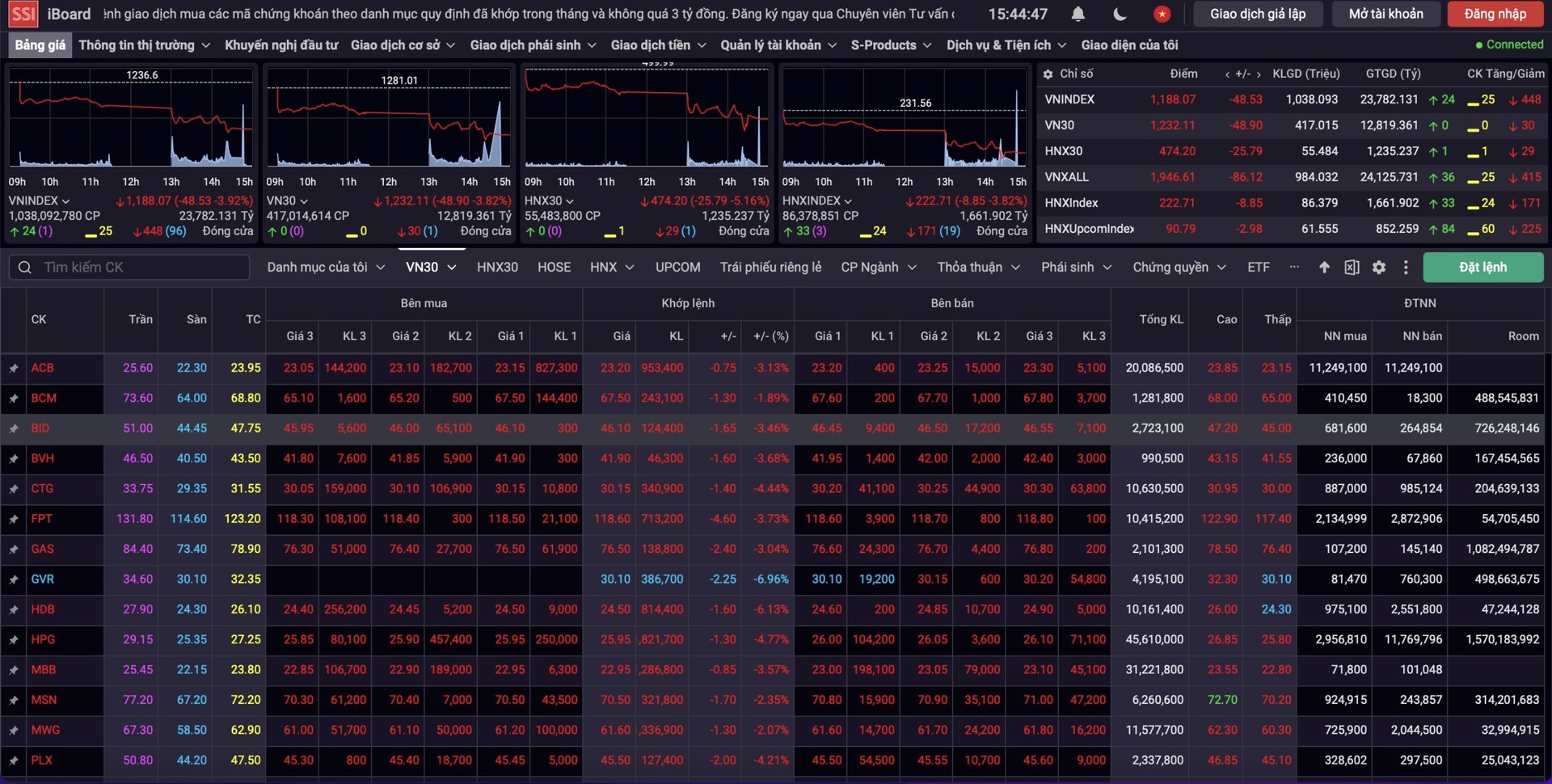The image size is (1552, 784).
Task: Click HNXUpcomIndex row in index table
Action: pos(1291,229)
